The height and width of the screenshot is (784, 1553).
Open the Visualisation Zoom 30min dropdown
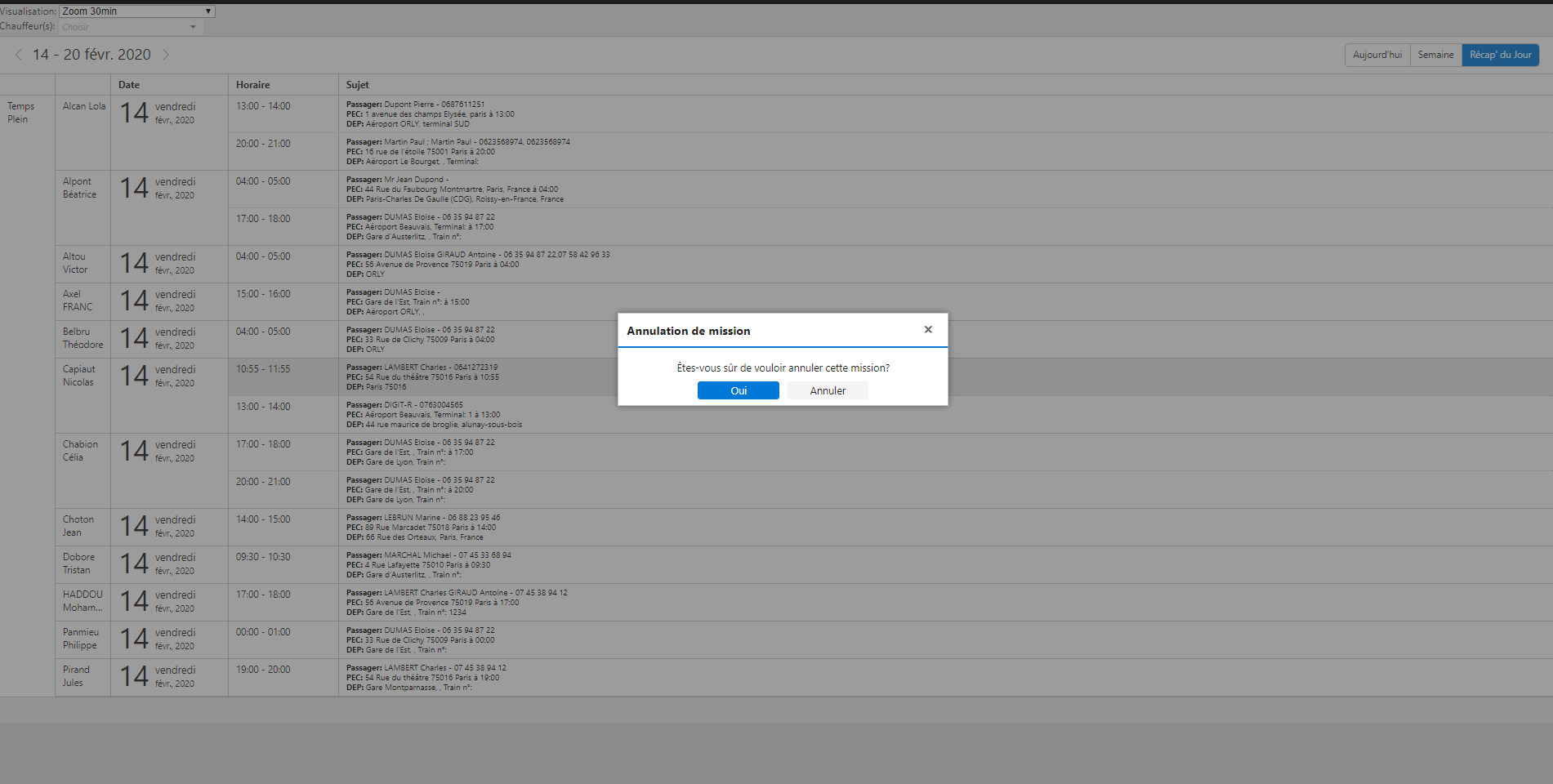click(136, 11)
